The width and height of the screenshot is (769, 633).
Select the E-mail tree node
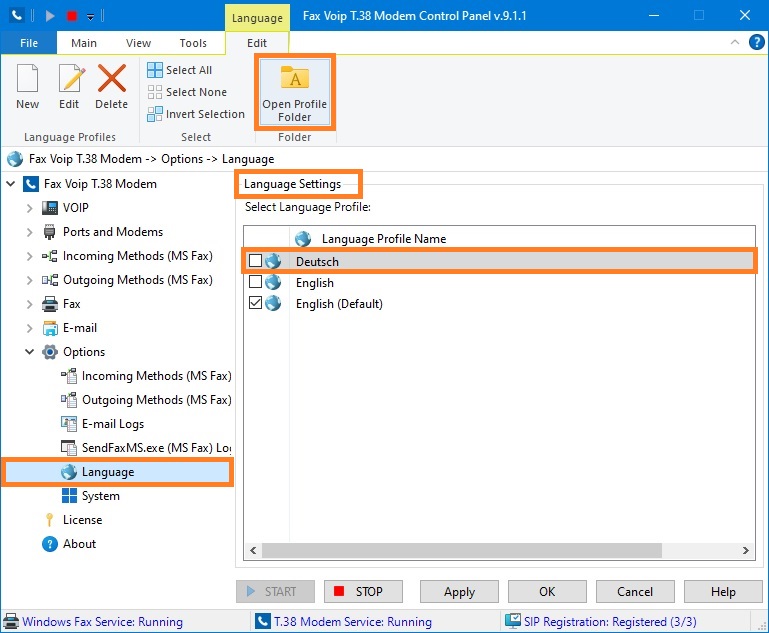pos(80,328)
